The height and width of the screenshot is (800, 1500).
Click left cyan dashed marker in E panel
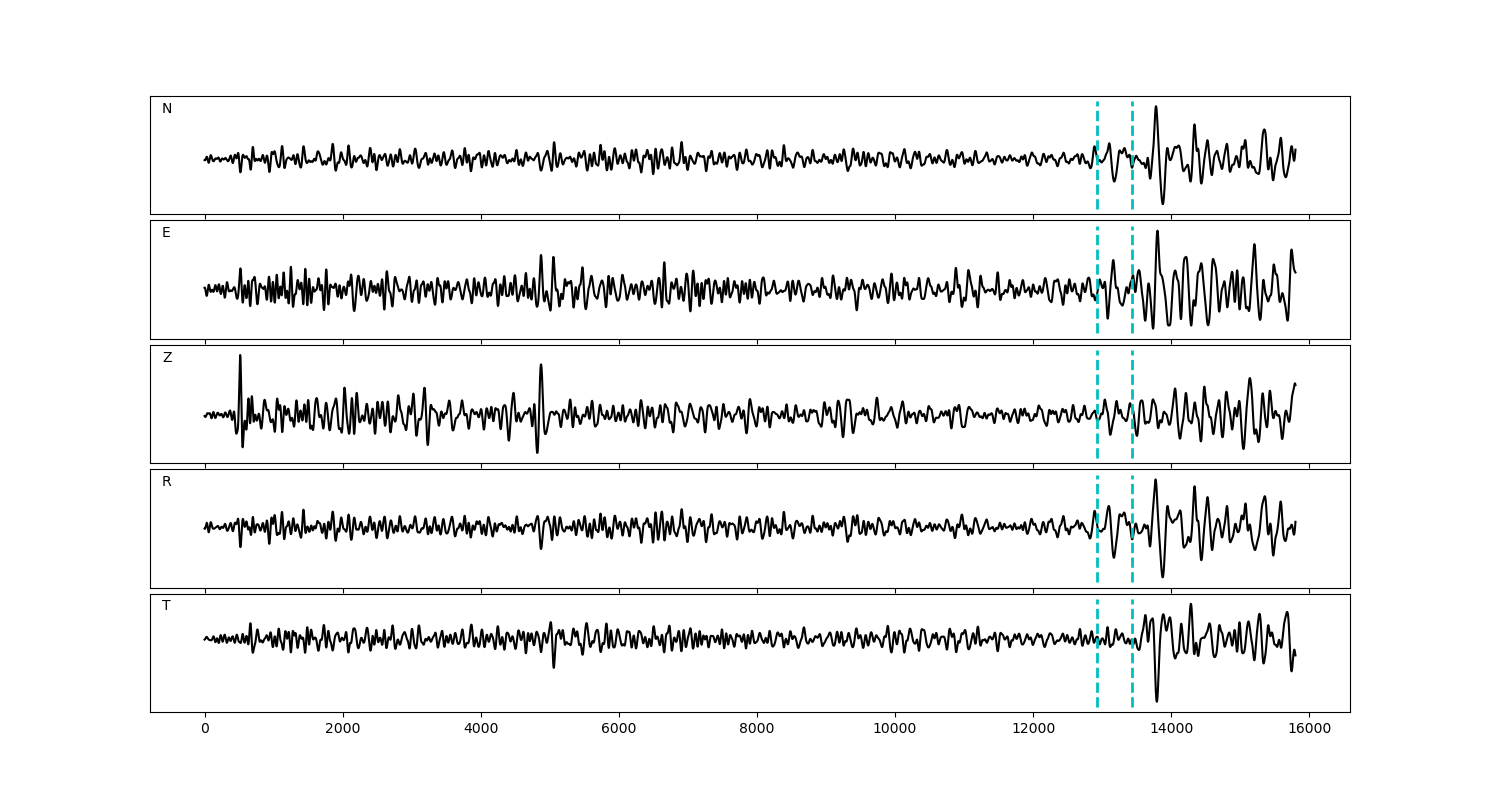click(1097, 280)
